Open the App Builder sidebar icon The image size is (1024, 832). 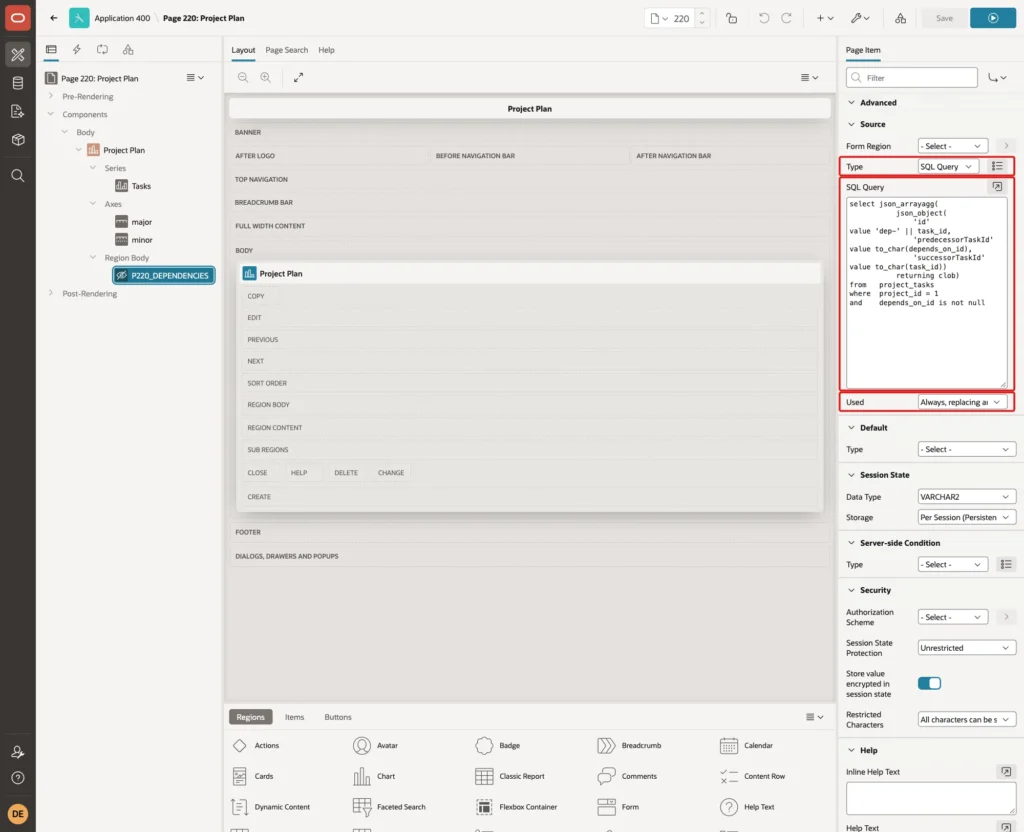(x=18, y=55)
